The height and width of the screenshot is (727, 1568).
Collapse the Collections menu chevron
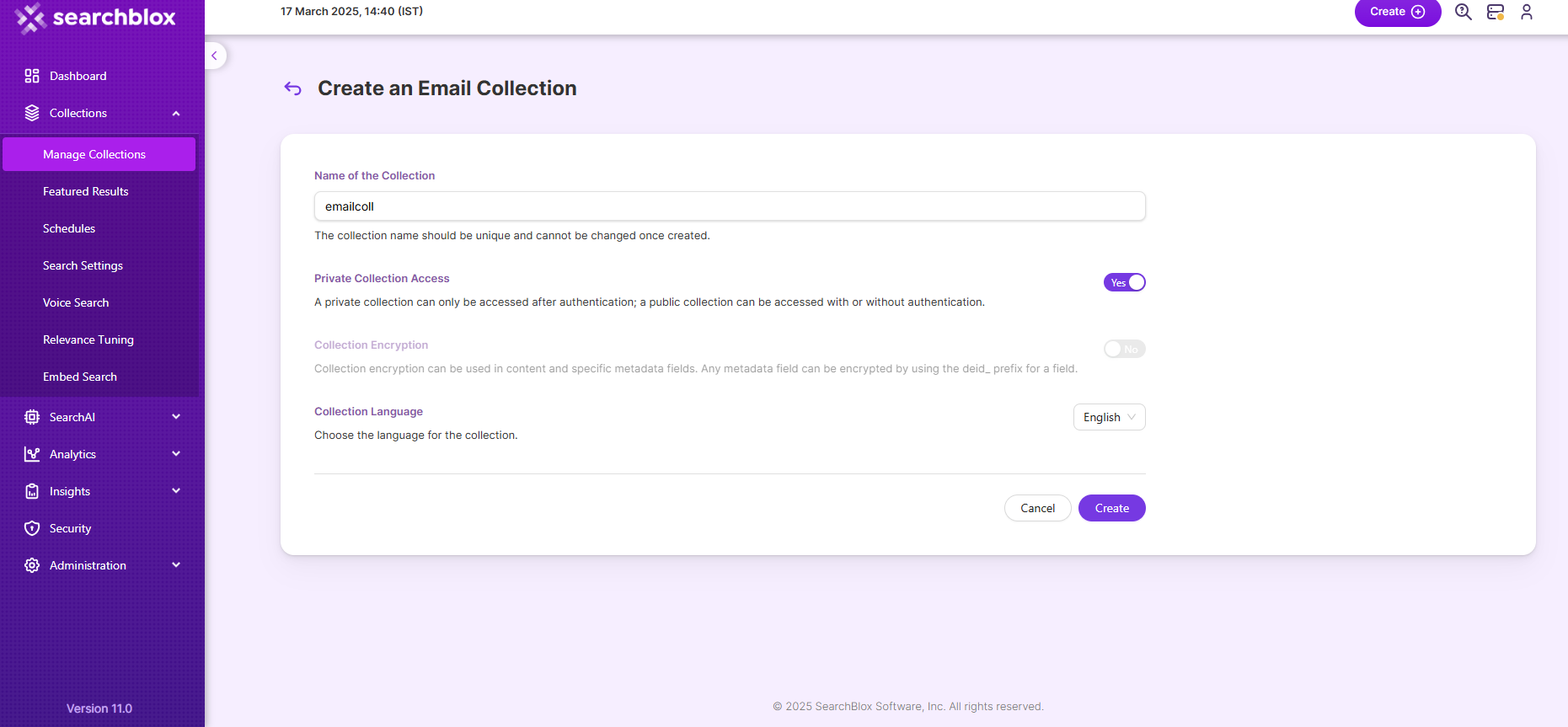tap(176, 113)
